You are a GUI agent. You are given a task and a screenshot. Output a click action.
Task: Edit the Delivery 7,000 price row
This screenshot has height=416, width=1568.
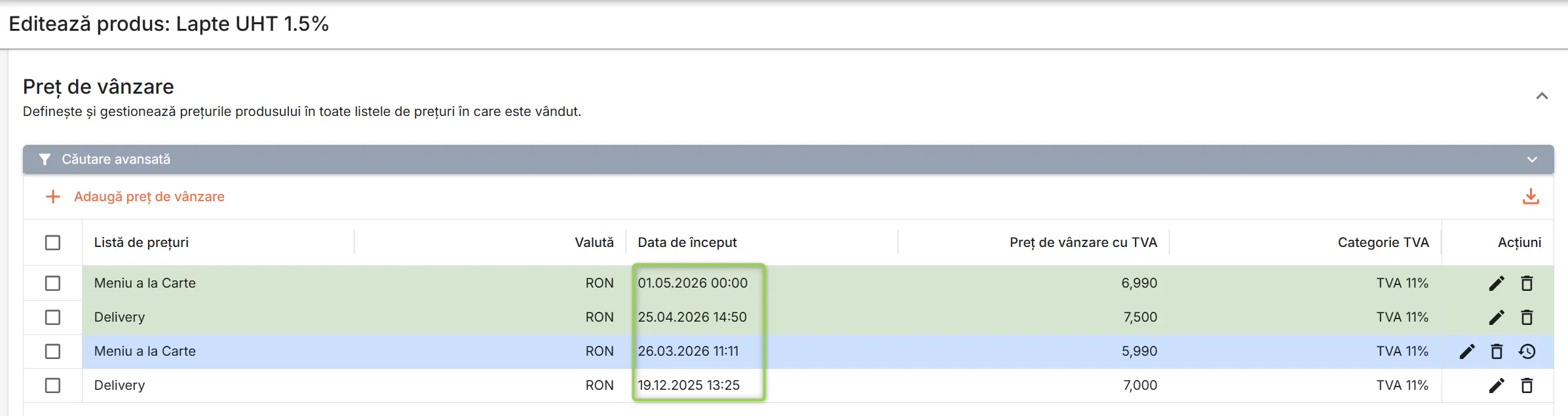[1497, 385]
